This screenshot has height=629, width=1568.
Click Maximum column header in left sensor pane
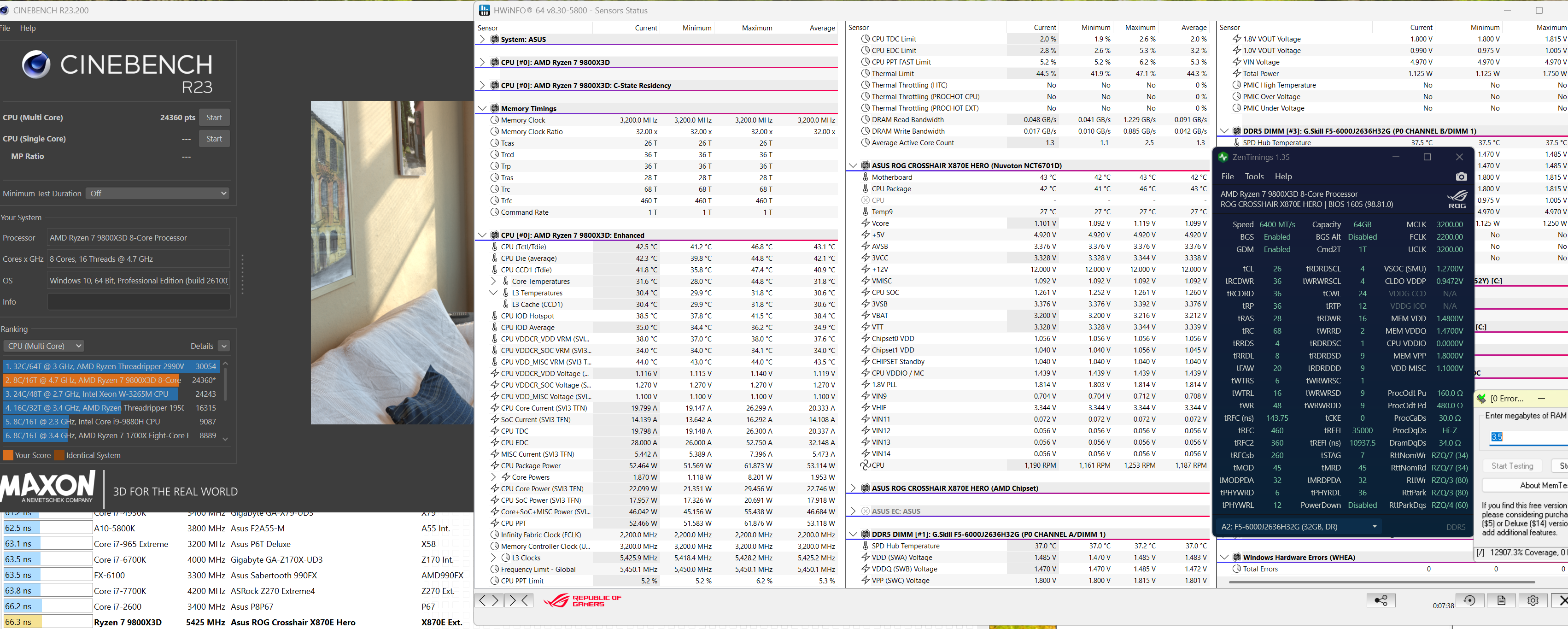[x=757, y=28]
